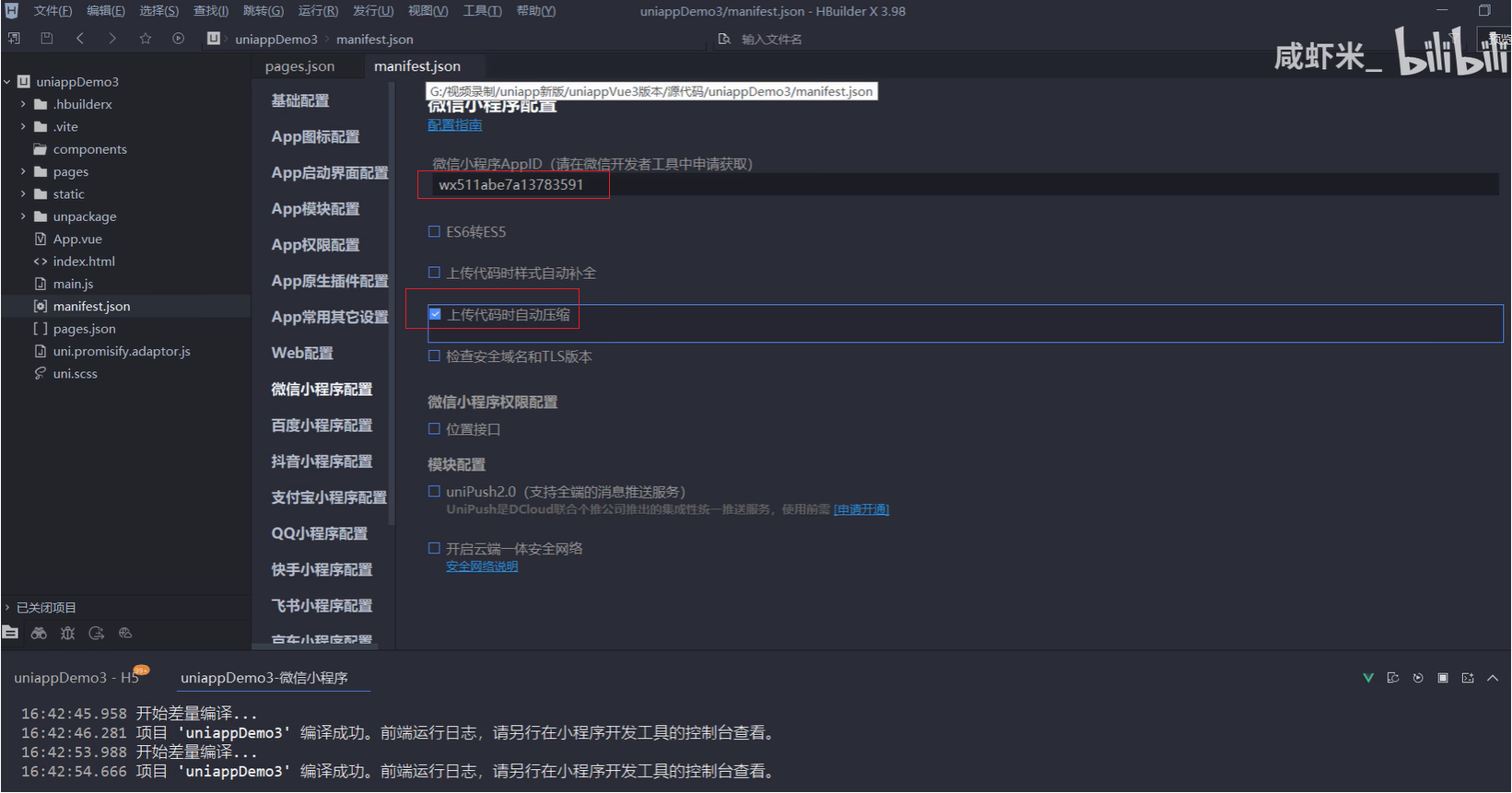Open 工具(T) menu
The image size is (1512, 793).
pyautogui.click(x=482, y=11)
